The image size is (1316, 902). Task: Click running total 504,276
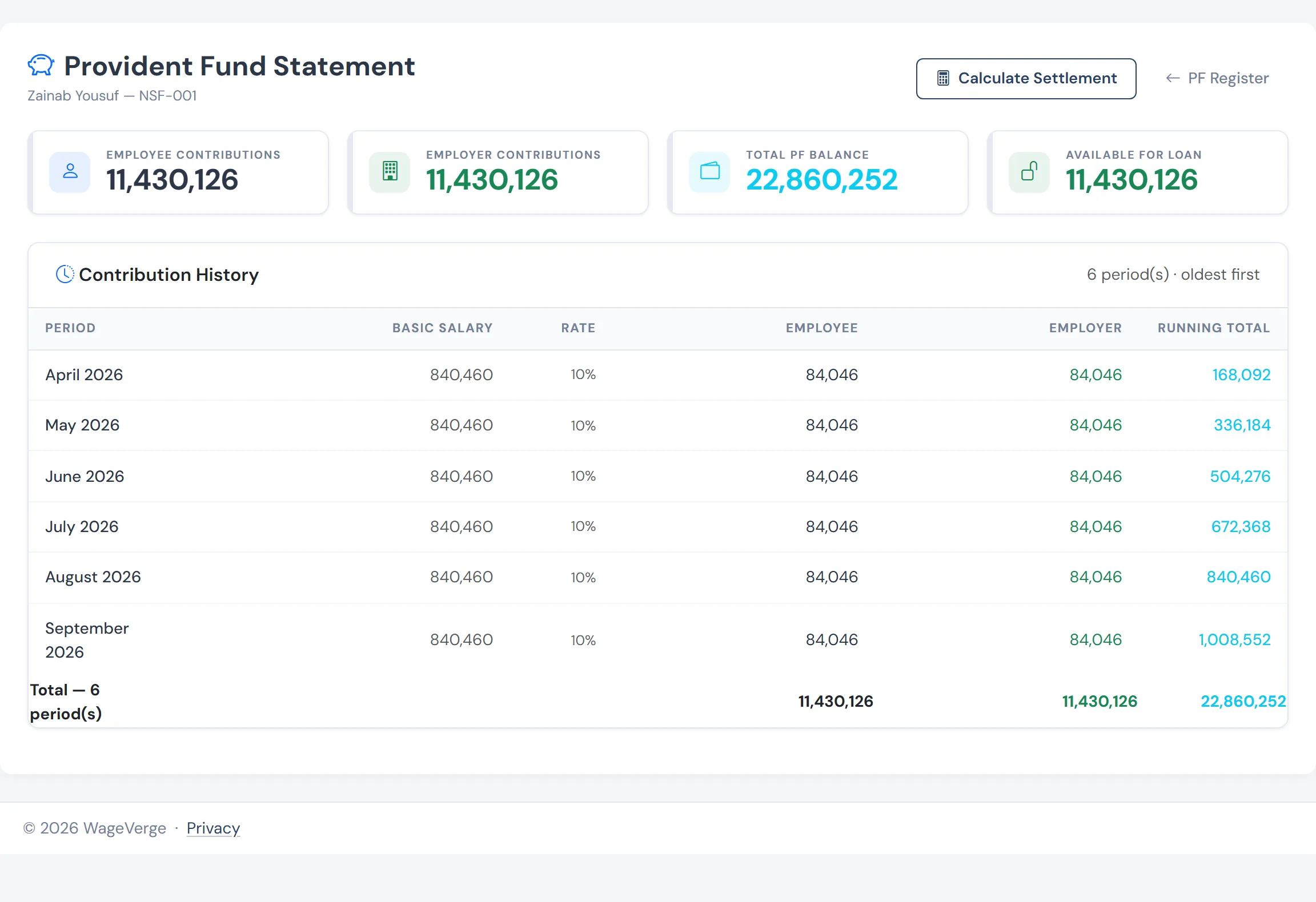coord(1240,476)
